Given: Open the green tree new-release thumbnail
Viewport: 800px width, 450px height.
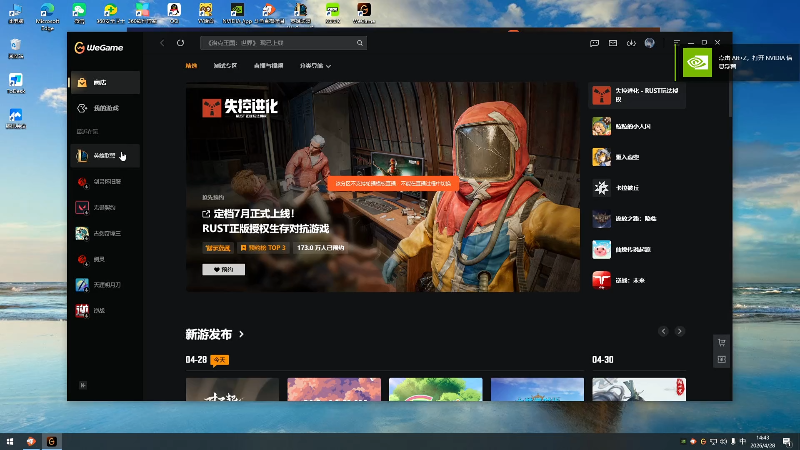Looking at the screenshot, I should [435, 389].
